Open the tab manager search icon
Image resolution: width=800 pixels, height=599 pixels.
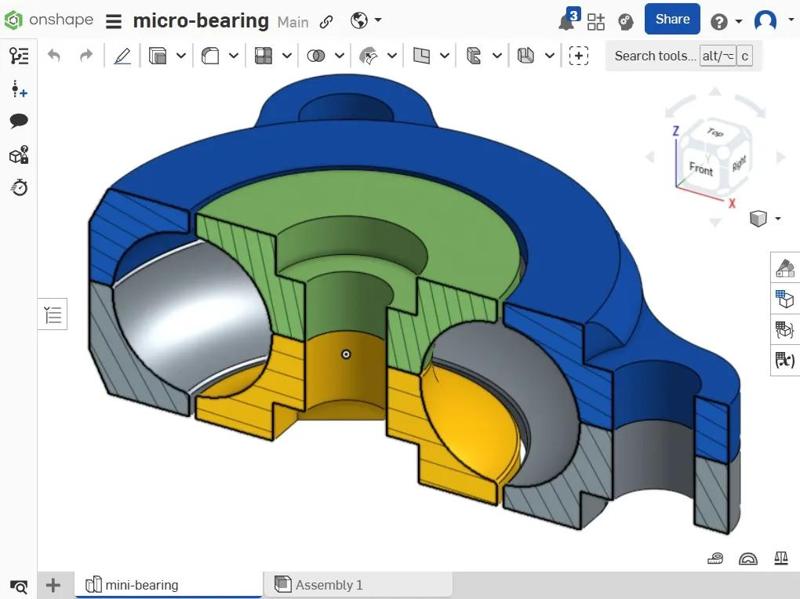(19, 587)
